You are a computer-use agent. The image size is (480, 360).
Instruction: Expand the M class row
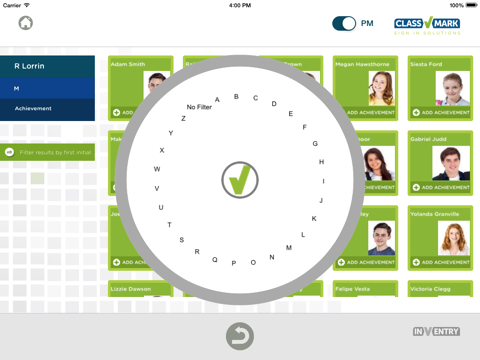pos(47,88)
